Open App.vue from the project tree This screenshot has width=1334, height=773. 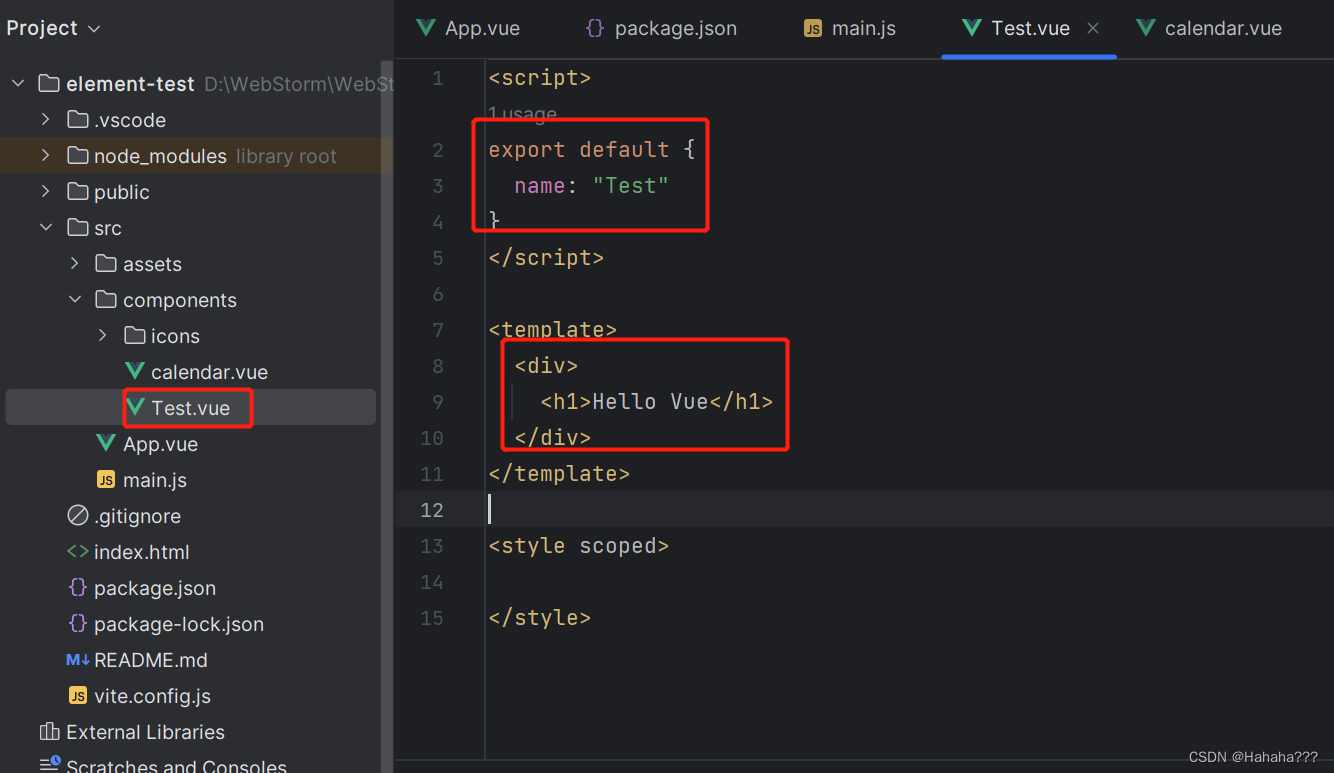coord(160,444)
